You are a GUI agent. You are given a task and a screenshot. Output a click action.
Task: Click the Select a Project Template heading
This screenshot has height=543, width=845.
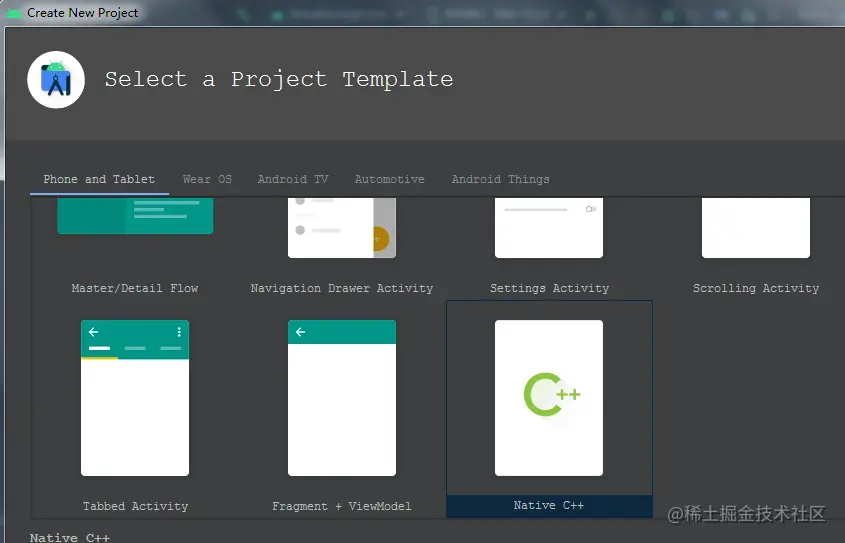(x=279, y=79)
